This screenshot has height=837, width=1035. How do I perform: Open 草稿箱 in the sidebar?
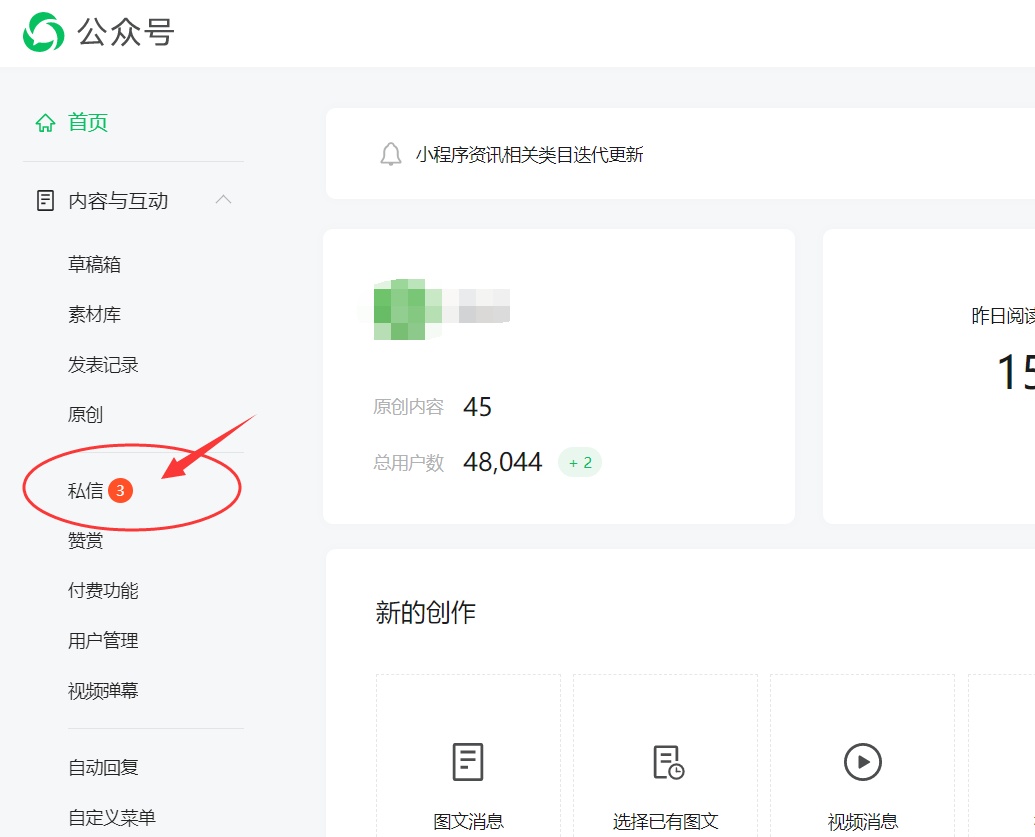pos(94,265)
